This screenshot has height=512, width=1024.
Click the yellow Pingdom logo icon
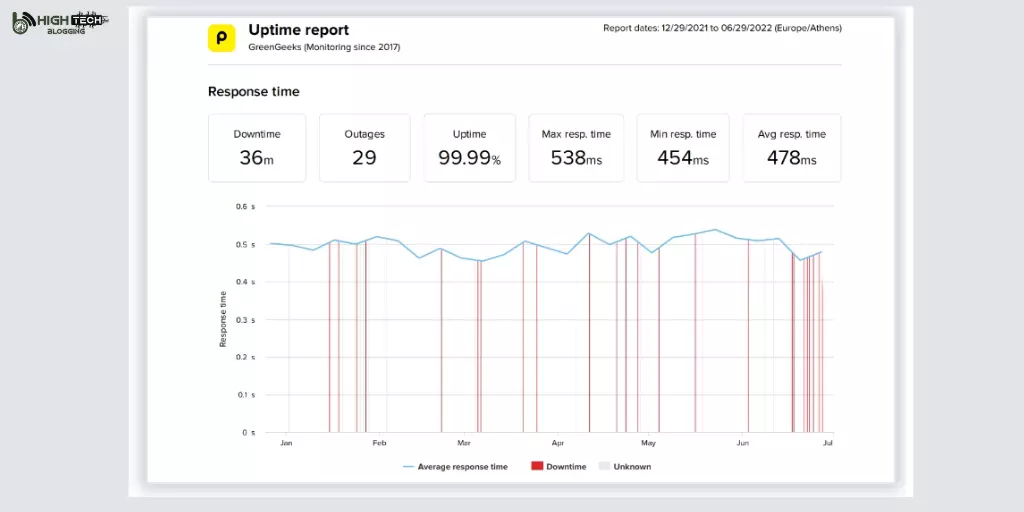(x=221, y=38)
